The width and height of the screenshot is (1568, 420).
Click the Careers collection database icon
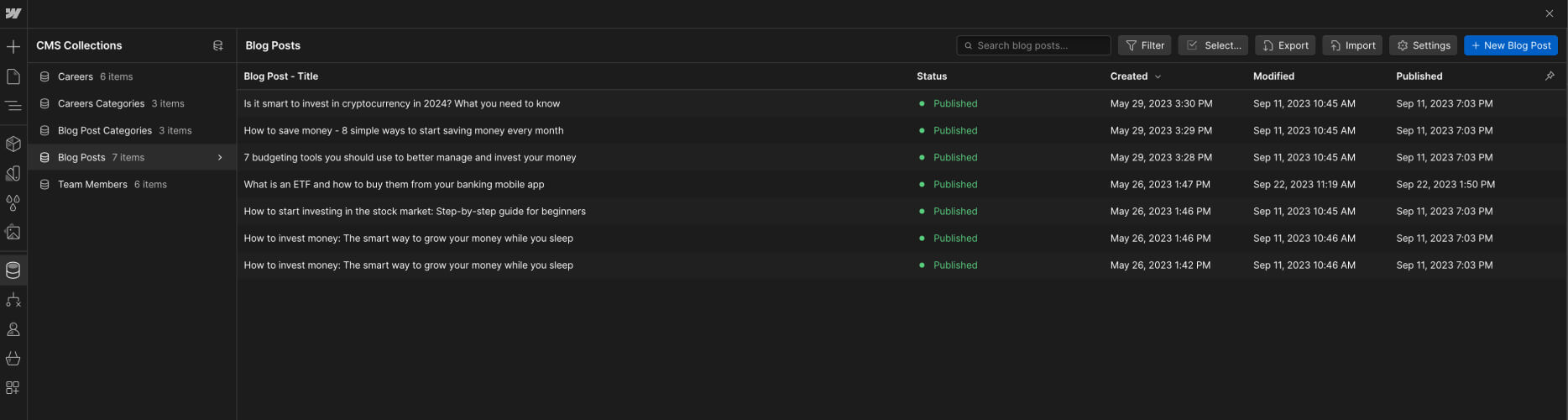tap(44, 76)
